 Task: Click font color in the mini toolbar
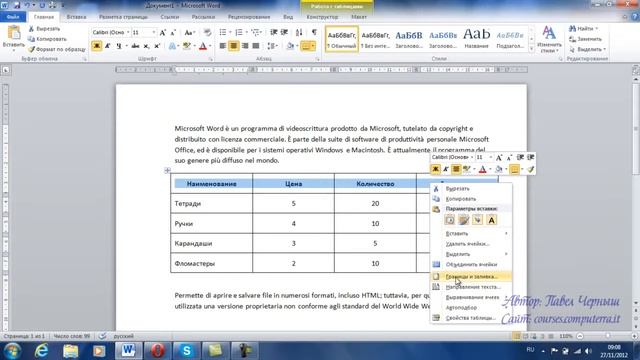tap(482, 169)
